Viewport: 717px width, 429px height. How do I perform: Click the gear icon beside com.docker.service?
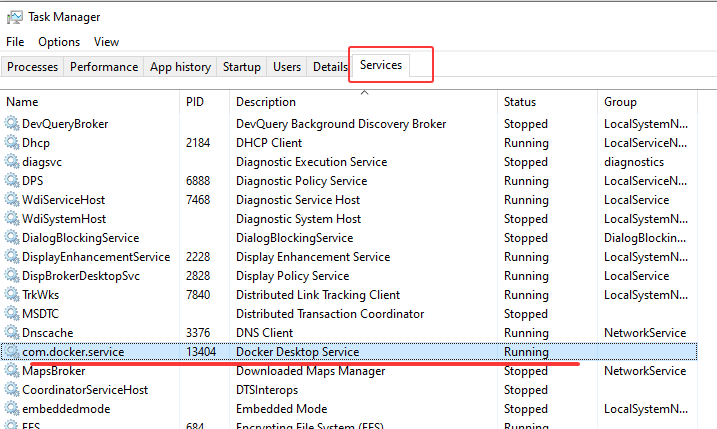[12, 352]
